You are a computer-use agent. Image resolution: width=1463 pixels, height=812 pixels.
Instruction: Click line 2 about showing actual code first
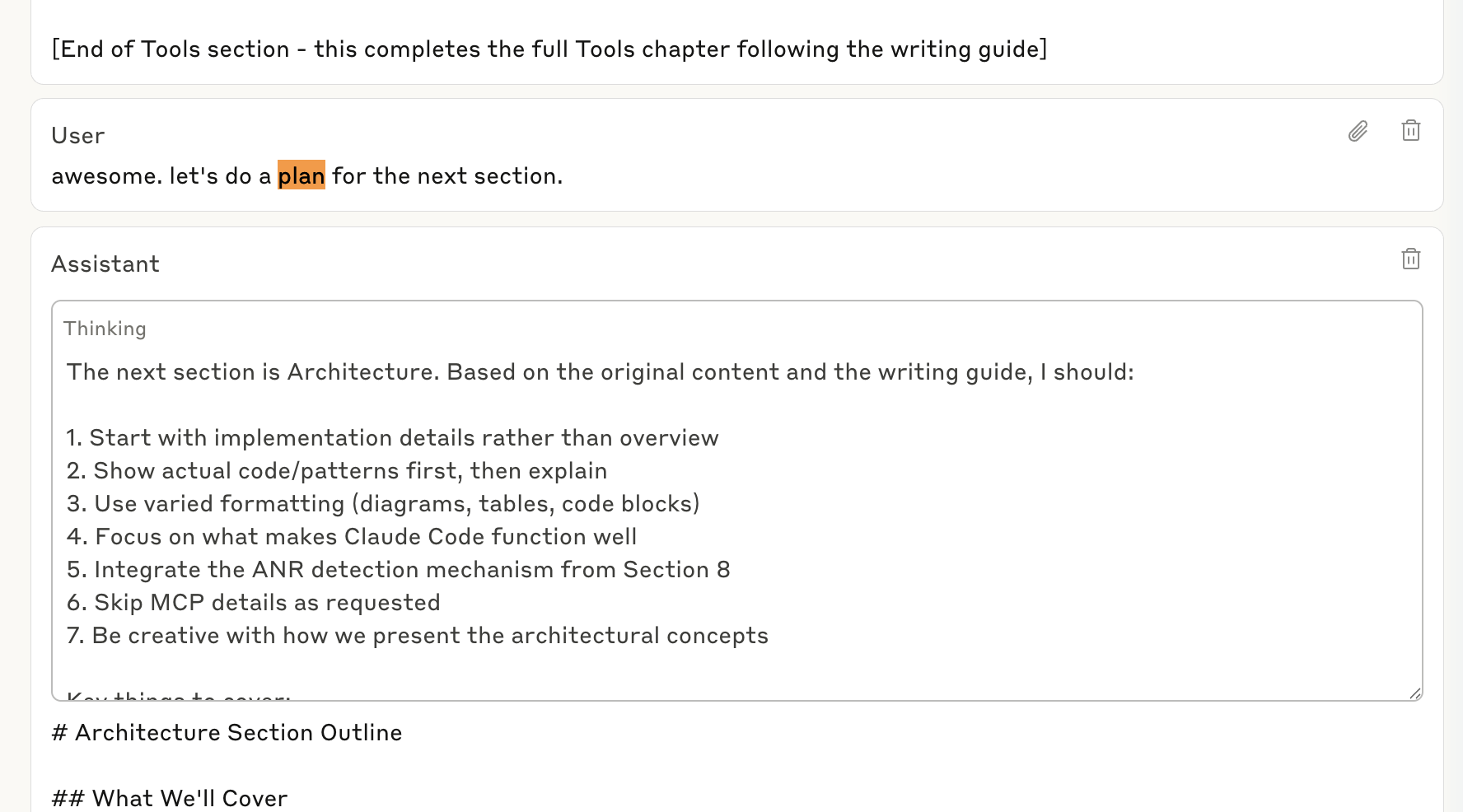point(336,470)
